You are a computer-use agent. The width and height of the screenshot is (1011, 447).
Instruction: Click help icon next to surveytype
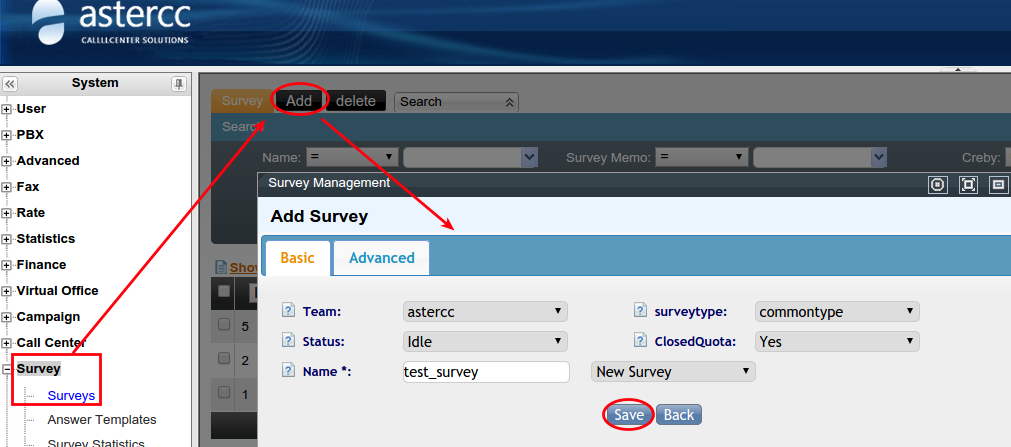pyautogui.click(x=641, y=312)
